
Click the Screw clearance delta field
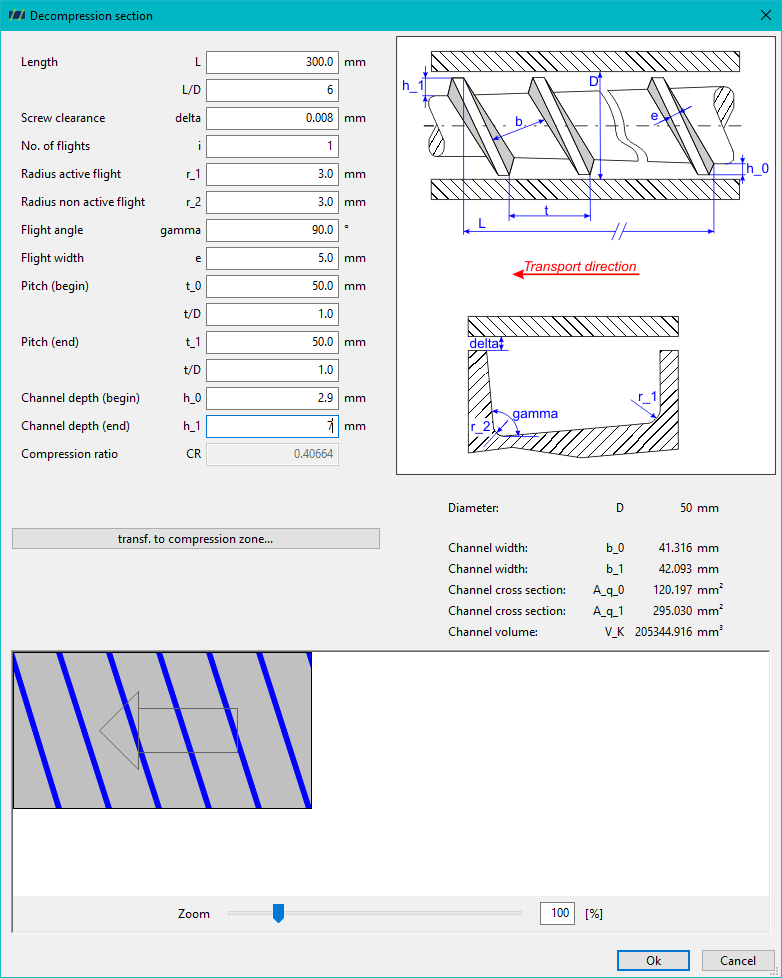pos(273,119)
